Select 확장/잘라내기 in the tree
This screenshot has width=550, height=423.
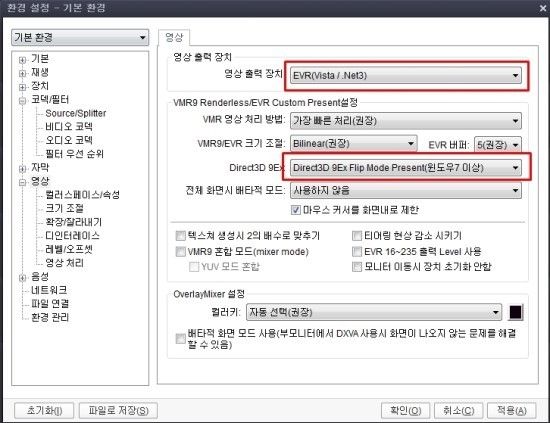coord(74,222)
